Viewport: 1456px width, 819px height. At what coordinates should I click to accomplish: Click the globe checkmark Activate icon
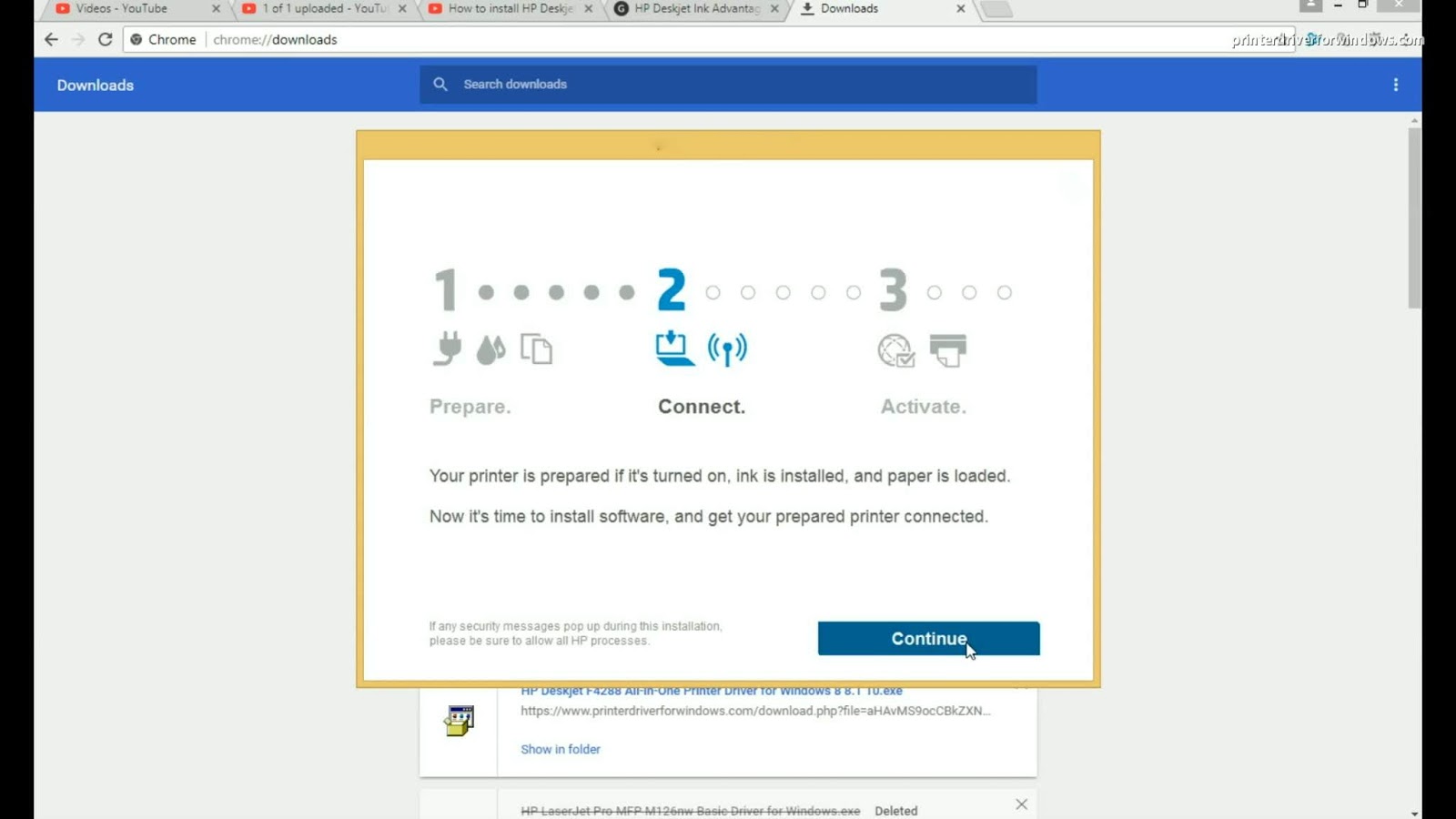(895, 350)
